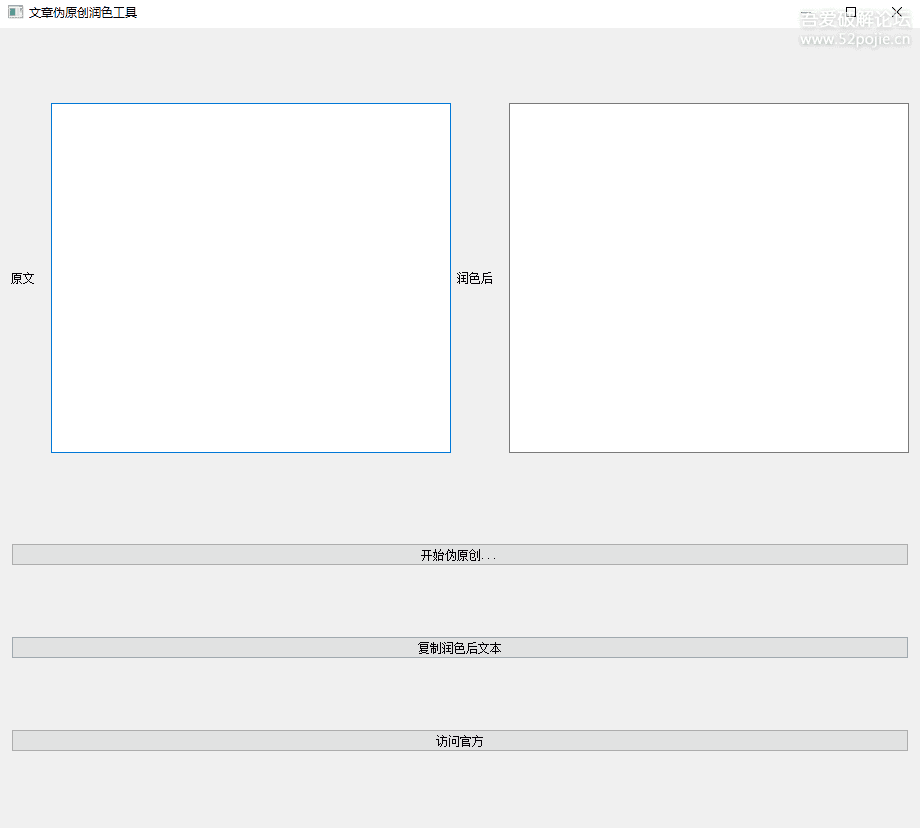Click the empty title bar area right of the title
Viewport: 920px width, 828px height.
(x=450, y=13)
